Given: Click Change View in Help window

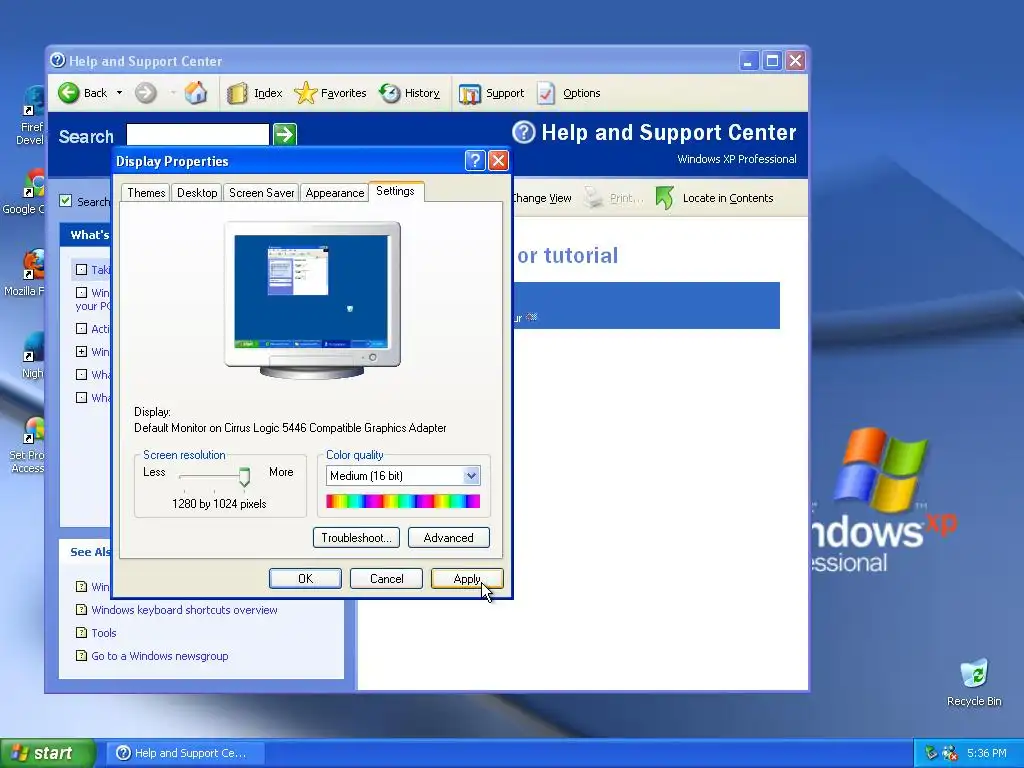Looking at the screenshot, I should 541,198.
